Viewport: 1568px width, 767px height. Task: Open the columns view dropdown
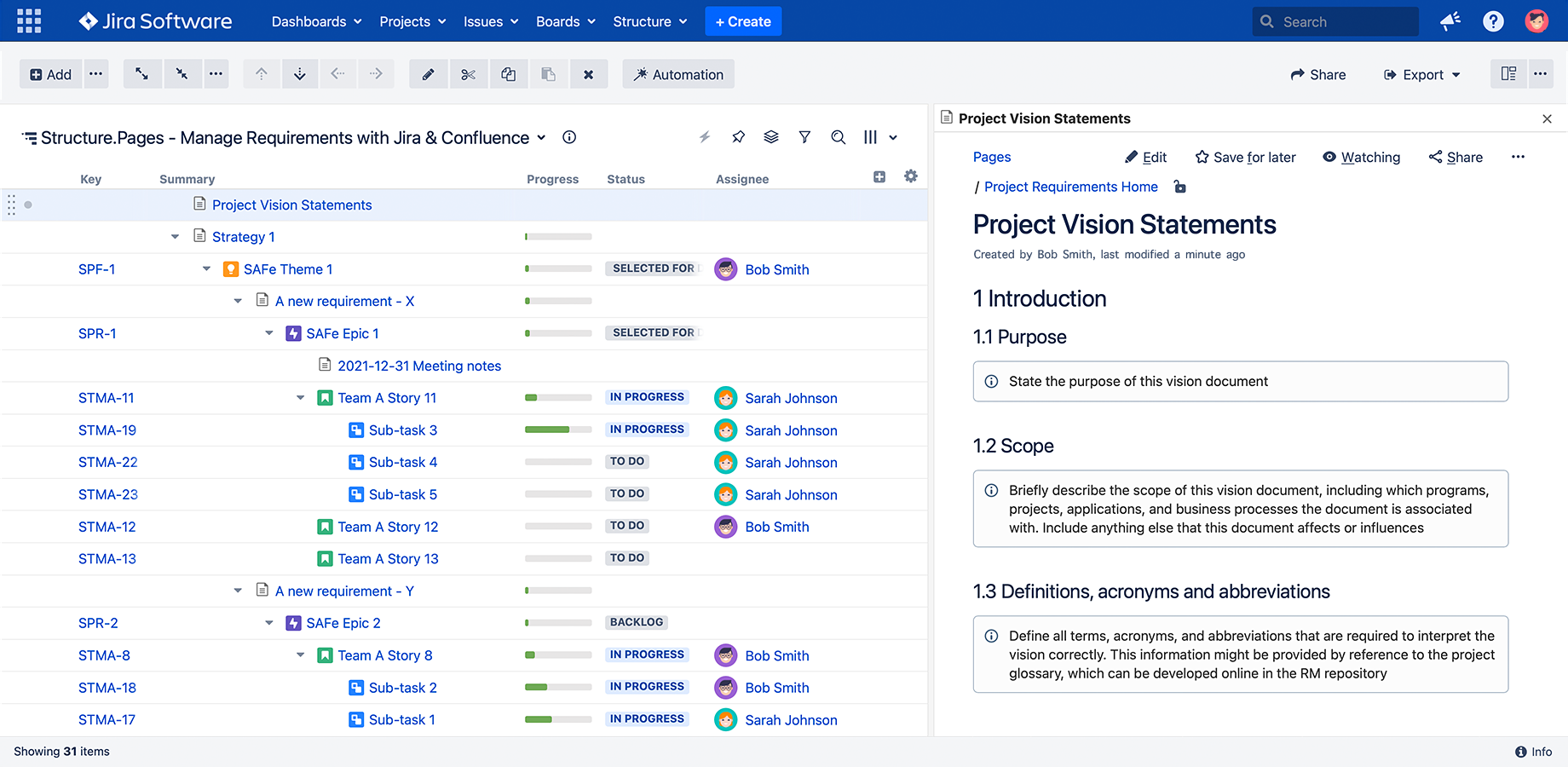click(881, 137)
